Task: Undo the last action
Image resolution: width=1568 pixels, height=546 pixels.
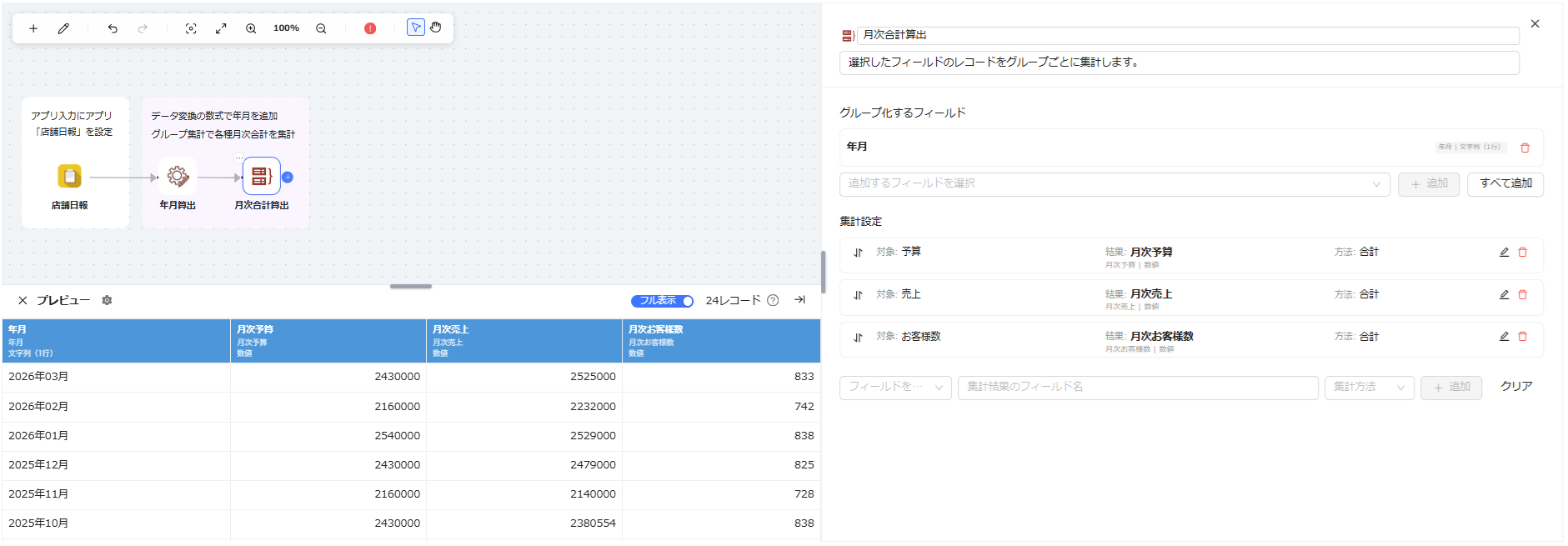Action: click(x=113, y=28)
